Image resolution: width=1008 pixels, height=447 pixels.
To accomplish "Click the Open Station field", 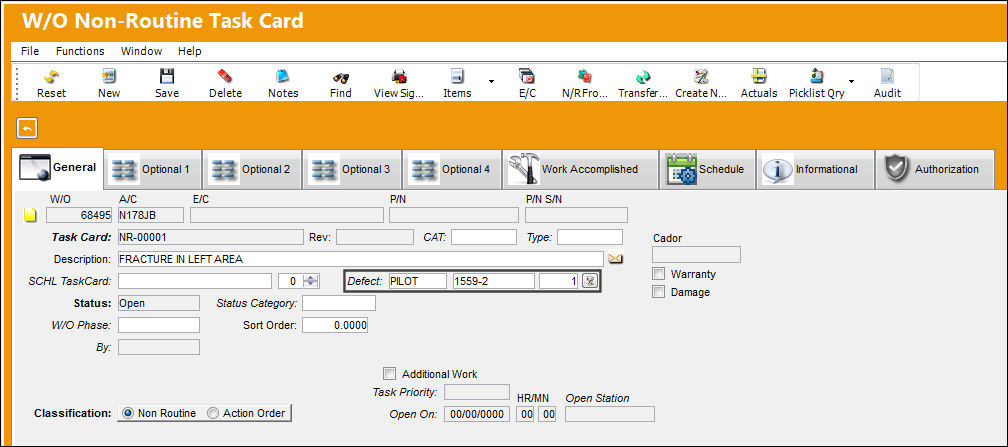I will coord(609,414).
